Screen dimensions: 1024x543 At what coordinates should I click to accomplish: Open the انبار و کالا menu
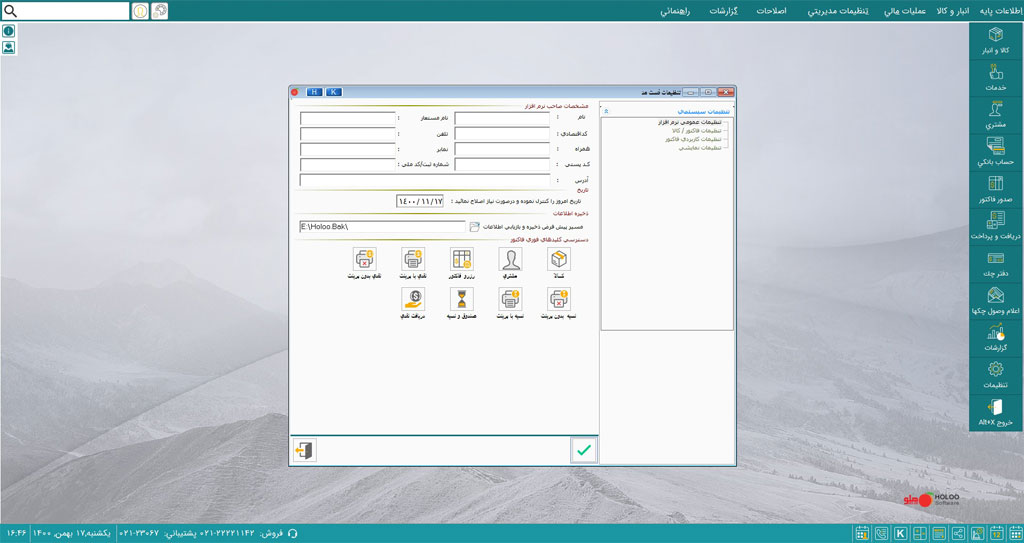click(953, 11)
